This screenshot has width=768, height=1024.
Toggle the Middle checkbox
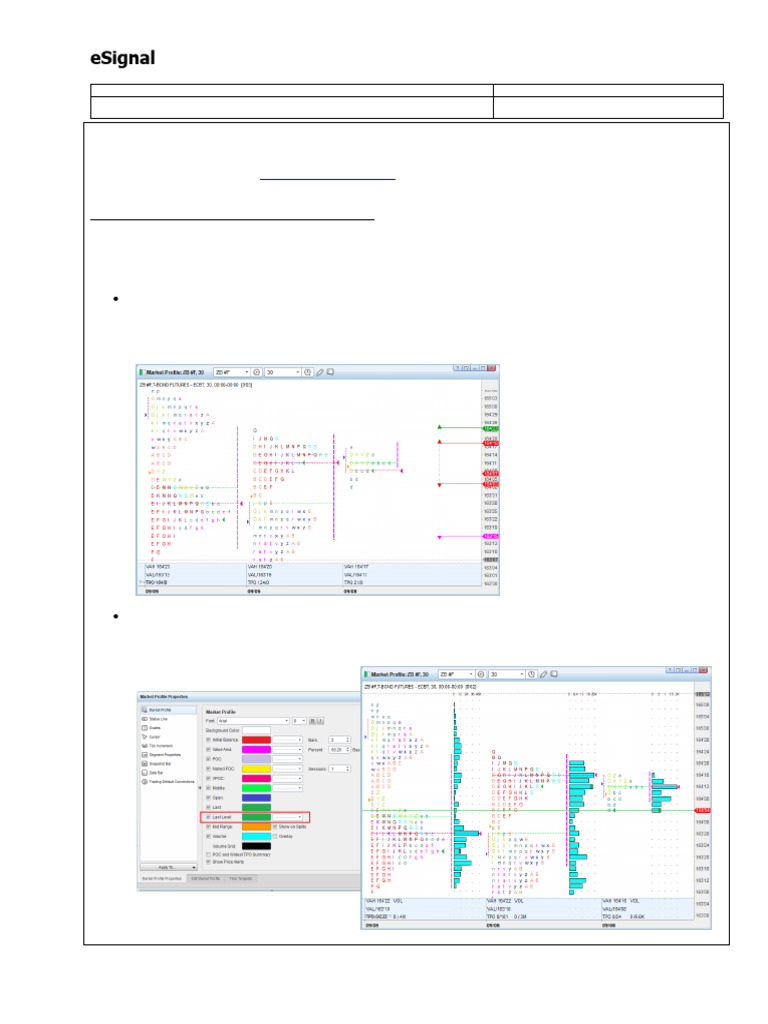pyautogui.click(x=208, y=788)
